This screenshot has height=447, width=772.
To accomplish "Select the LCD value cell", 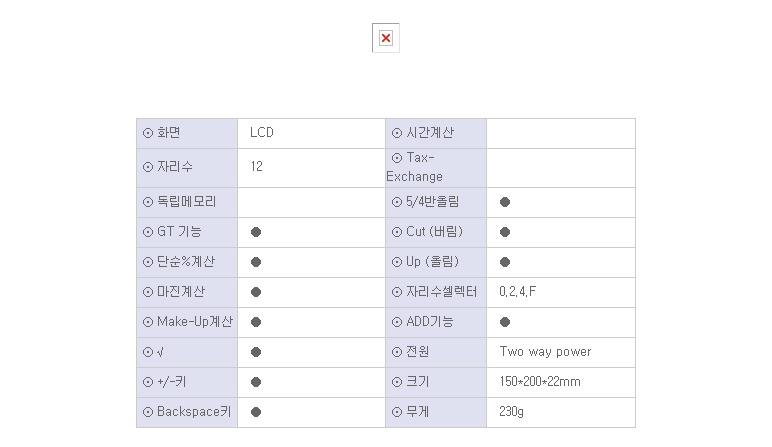I will pos(311,133).
